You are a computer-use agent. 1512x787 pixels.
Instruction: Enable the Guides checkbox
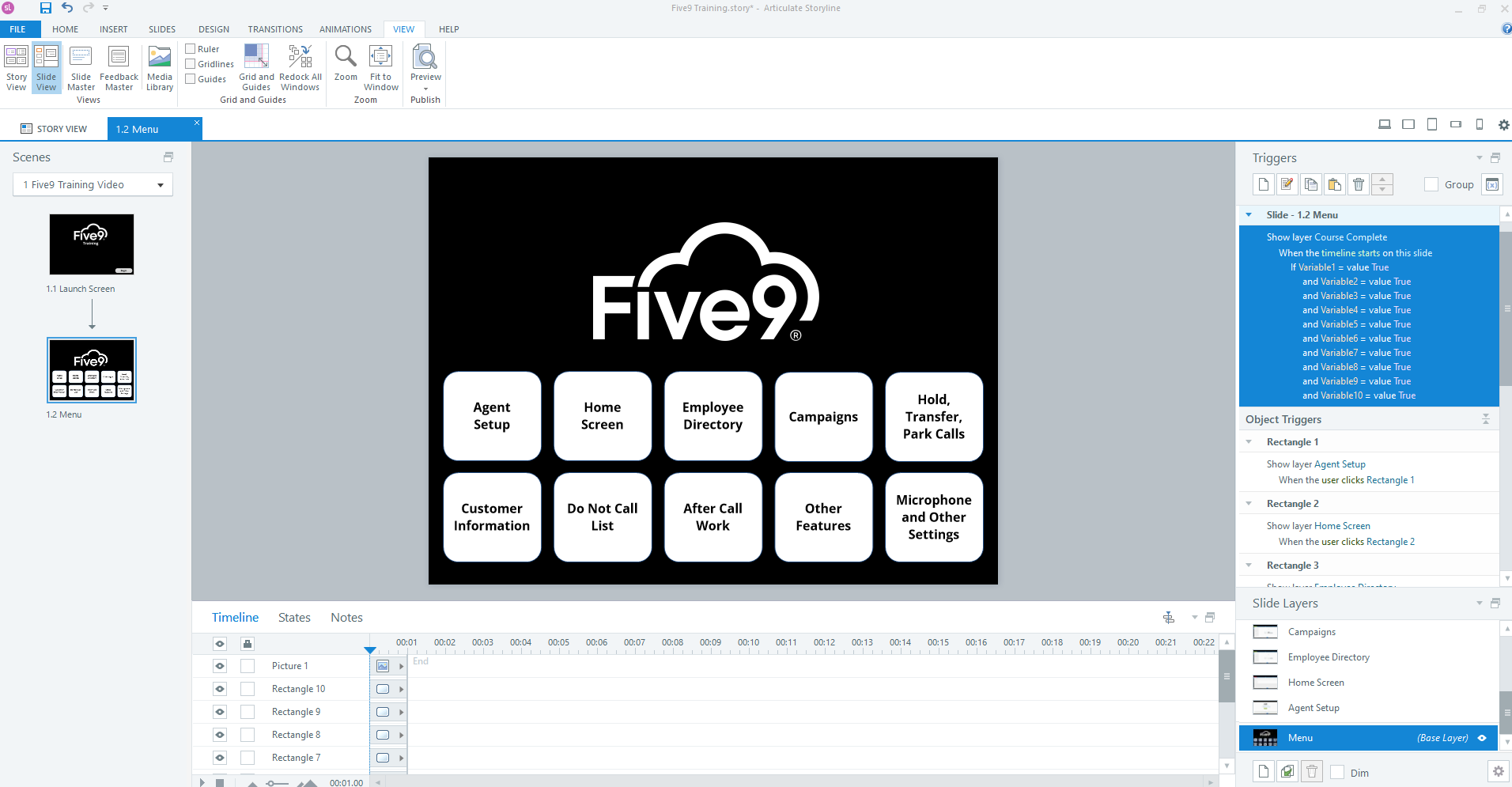pos(191,79)
